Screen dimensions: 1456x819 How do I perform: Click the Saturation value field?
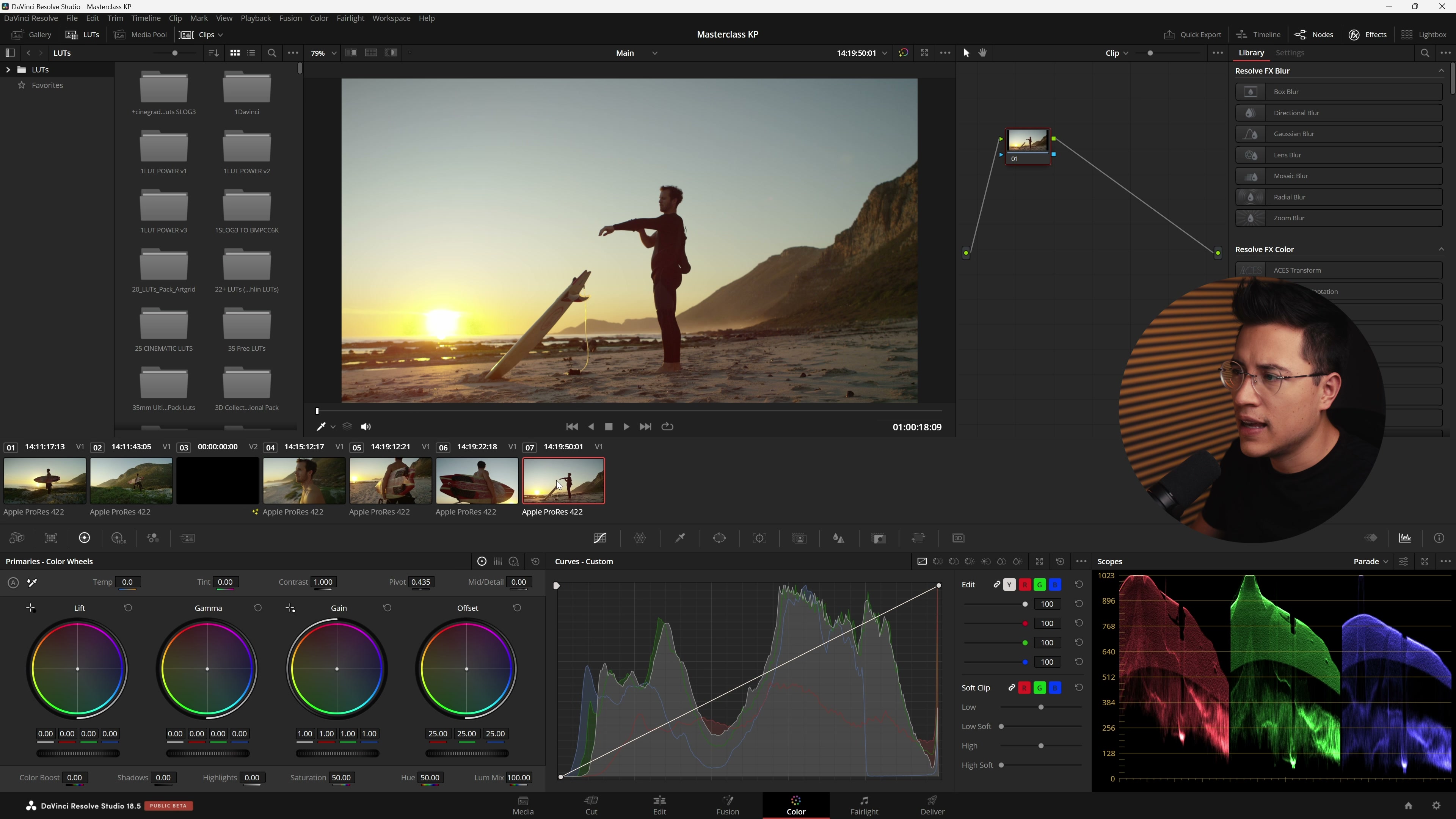click(341, 778)
